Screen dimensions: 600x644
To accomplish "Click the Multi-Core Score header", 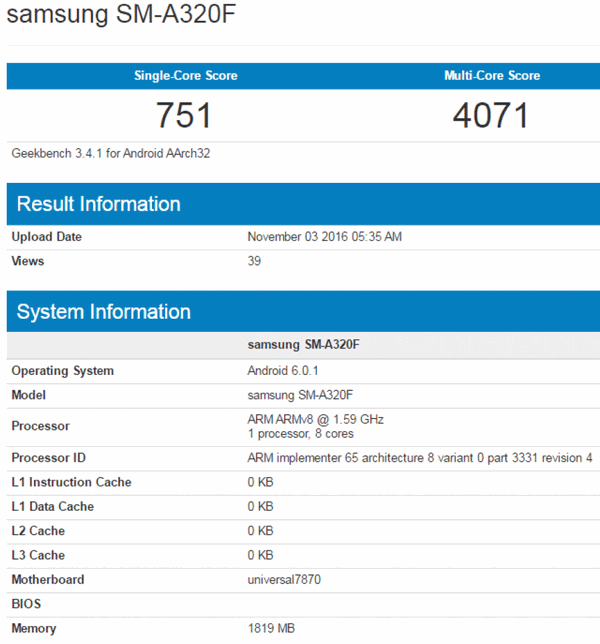I will (492, 76).
